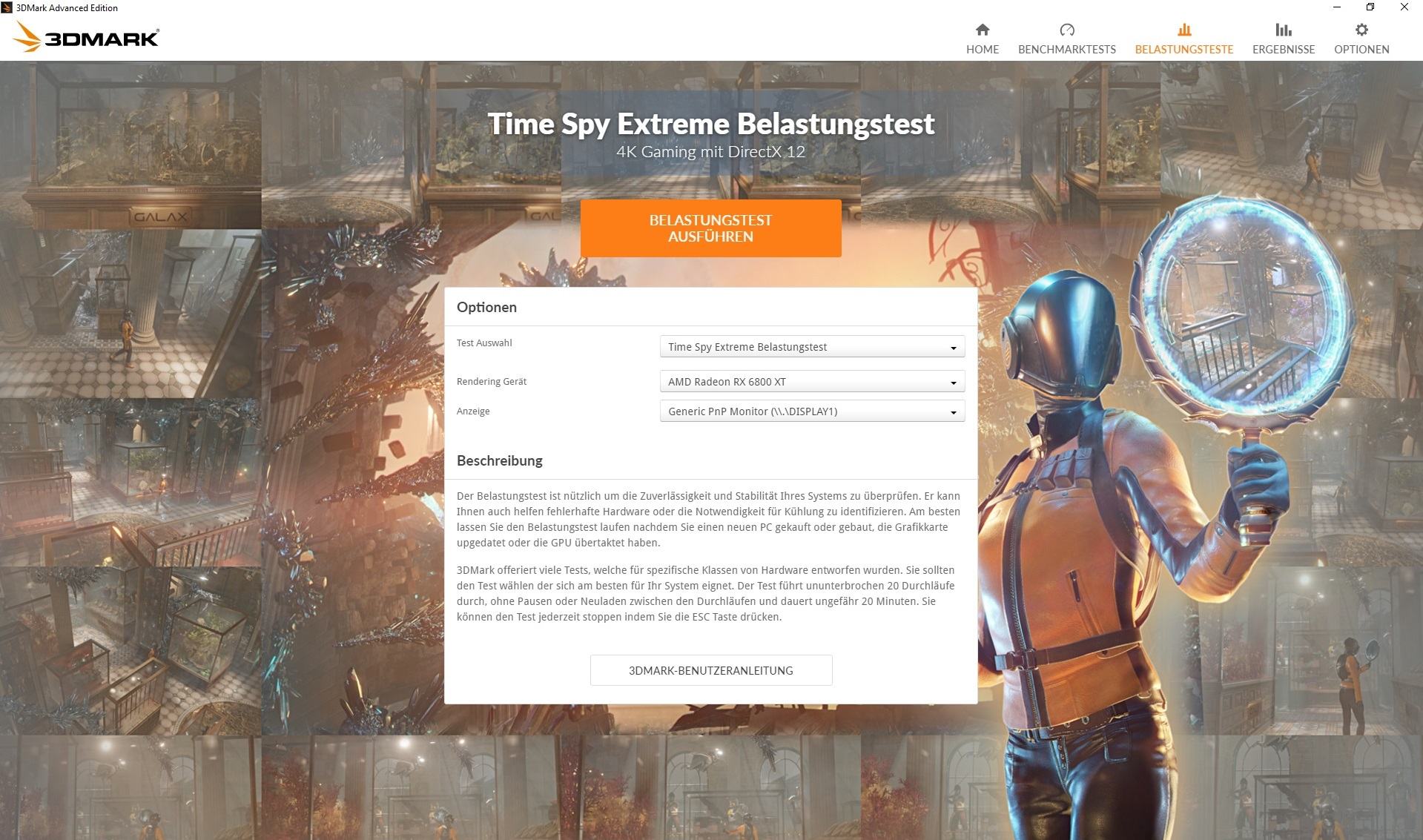The width and height of the screenshot is (1423, 840).
Task: Switch to the BENCHMARKTESTS tab
Action: 1066,39
